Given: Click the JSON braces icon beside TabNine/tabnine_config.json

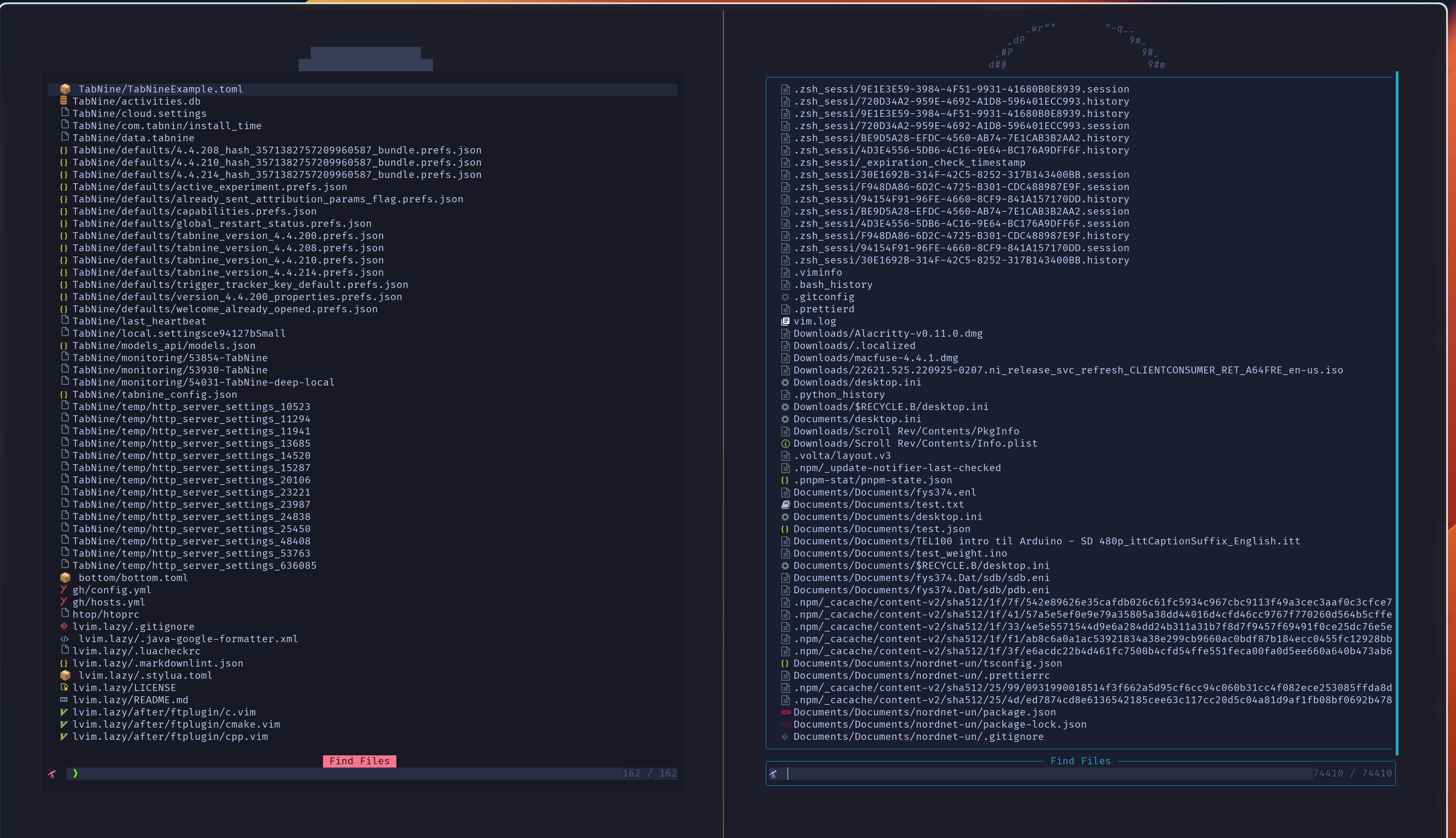Looking at the screenshot, I should (x=64, y=394).
